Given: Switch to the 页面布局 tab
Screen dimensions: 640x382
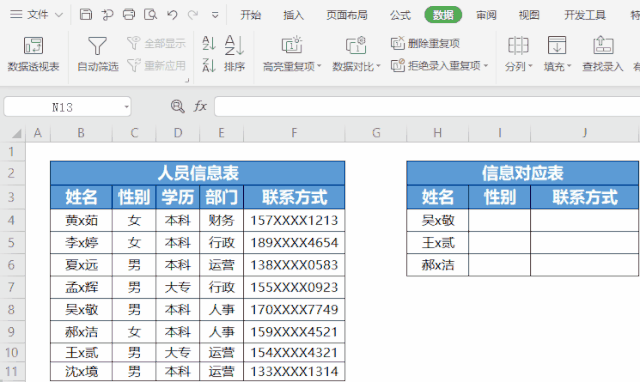Looking at the screenshot, I should [347, 16].
